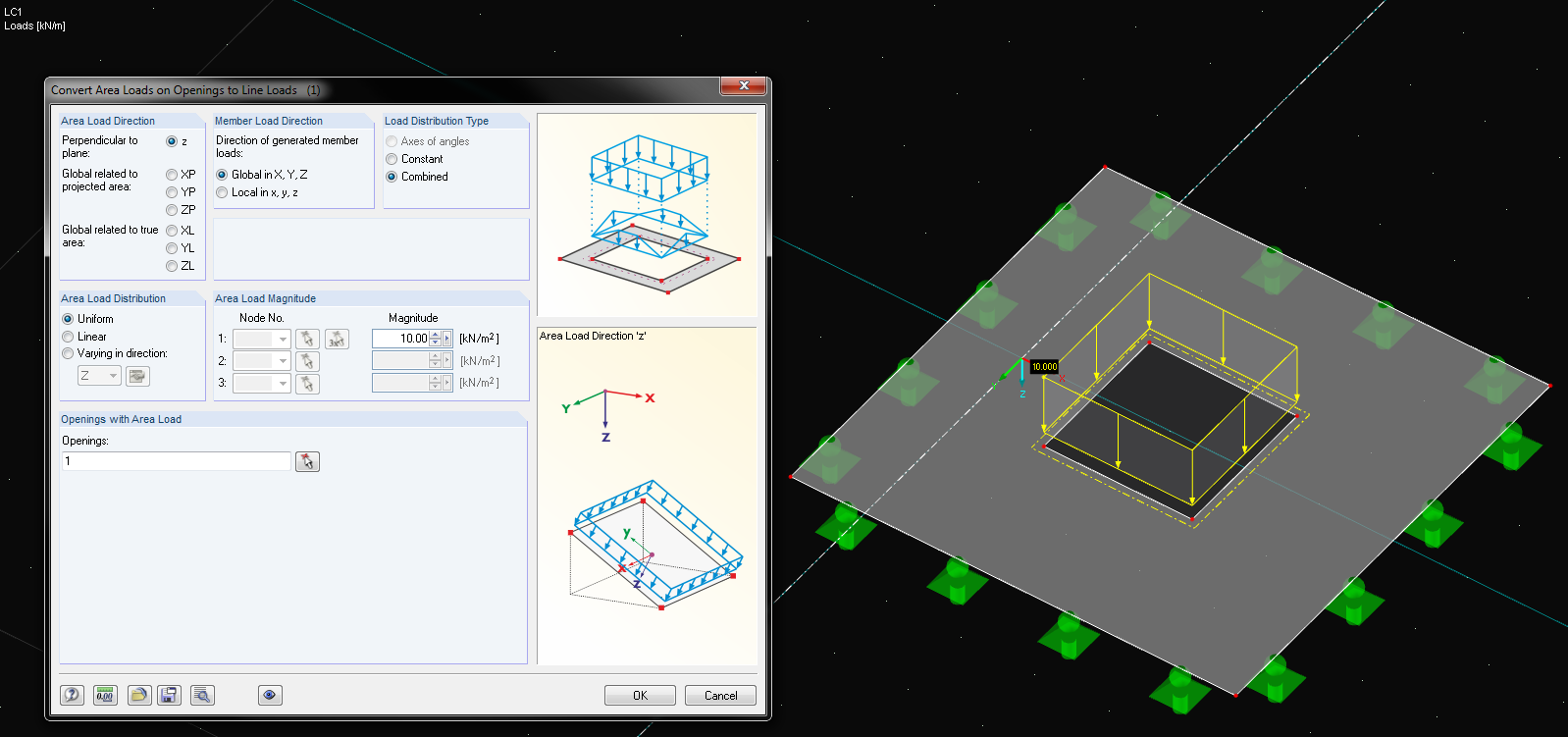This screenshot has width=1568, height=737.
Task: Click the edit varying direction icon
Action: [137, 376]
